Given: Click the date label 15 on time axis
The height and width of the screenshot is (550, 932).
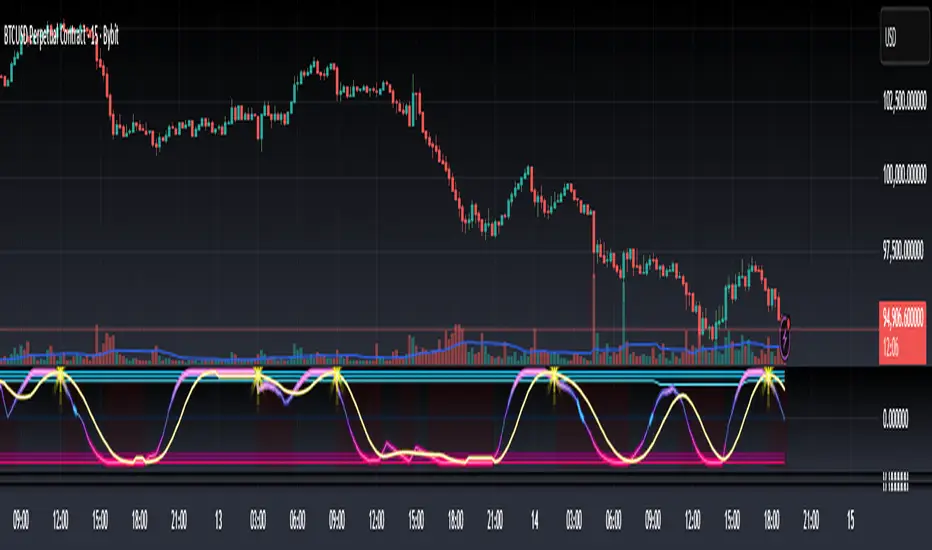Looking at the screenshot, I should coord(851,520).
